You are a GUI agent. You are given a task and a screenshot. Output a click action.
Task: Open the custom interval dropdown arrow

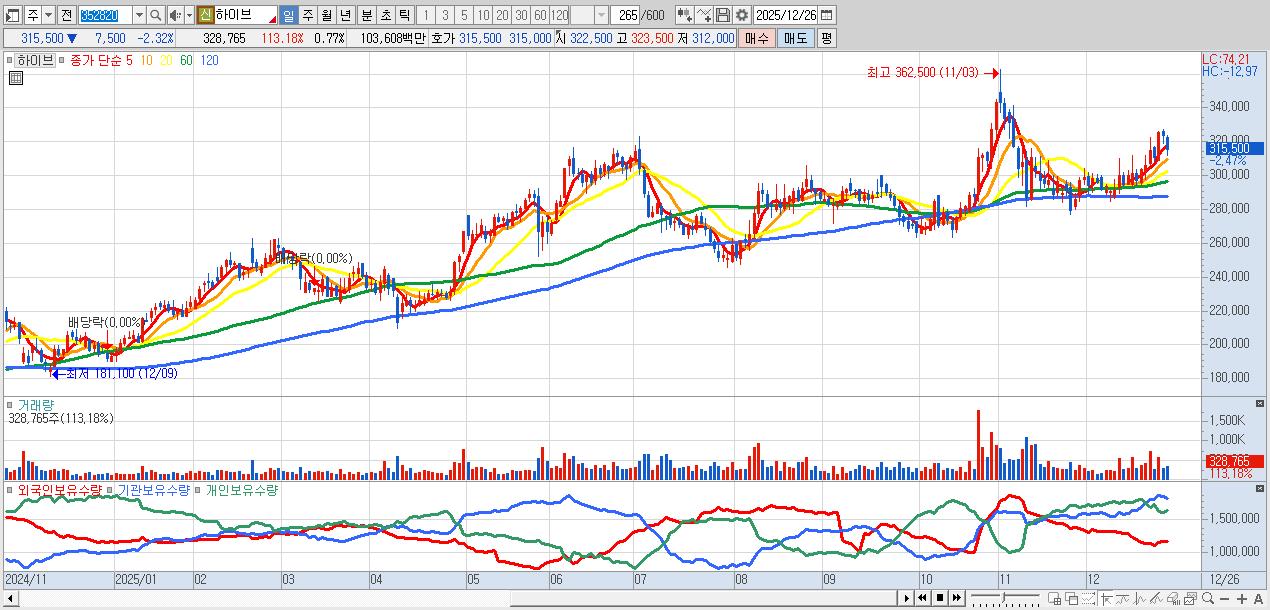coord(601,15)
